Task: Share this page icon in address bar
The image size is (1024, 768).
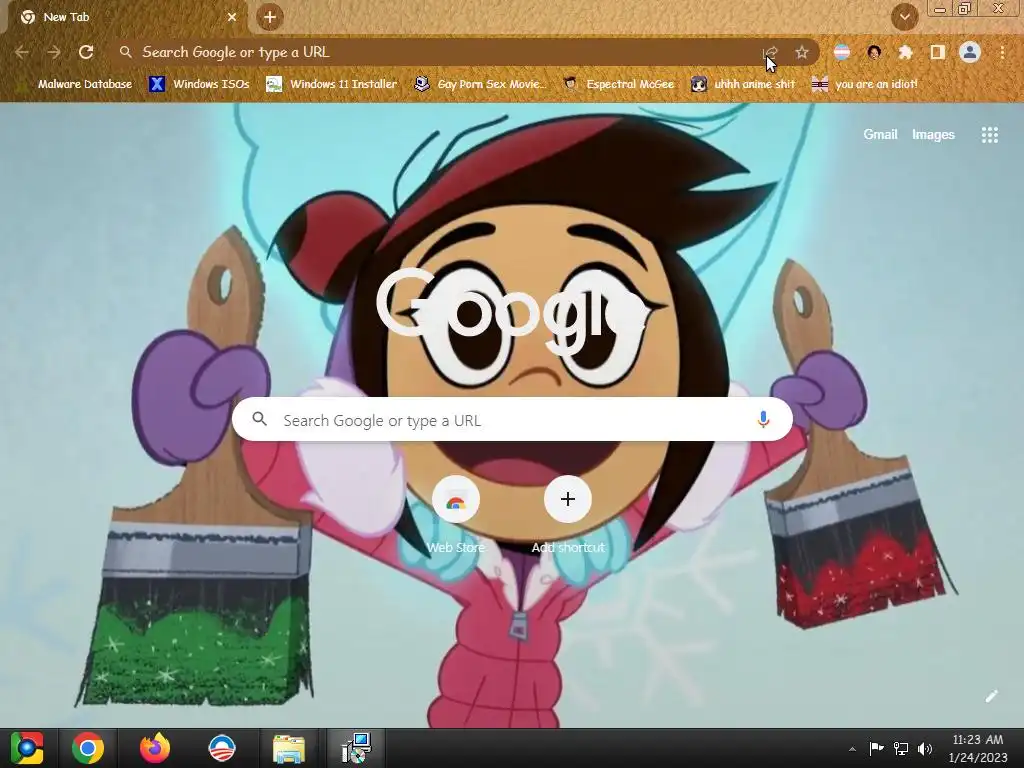Action: pyautogui.click(x=771, y=52)
